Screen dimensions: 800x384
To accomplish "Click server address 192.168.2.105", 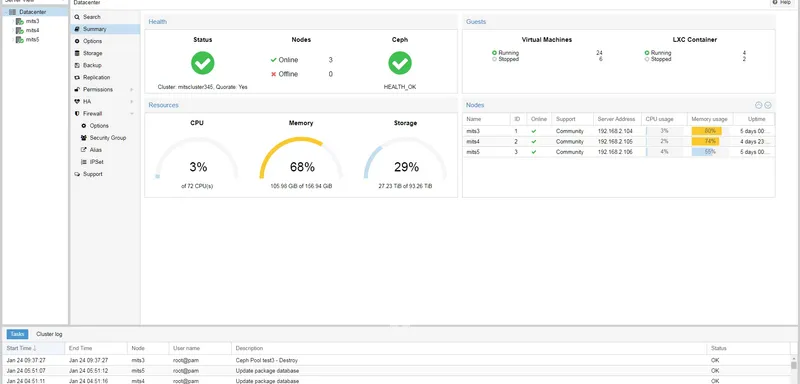I will [x=615, y=142].
